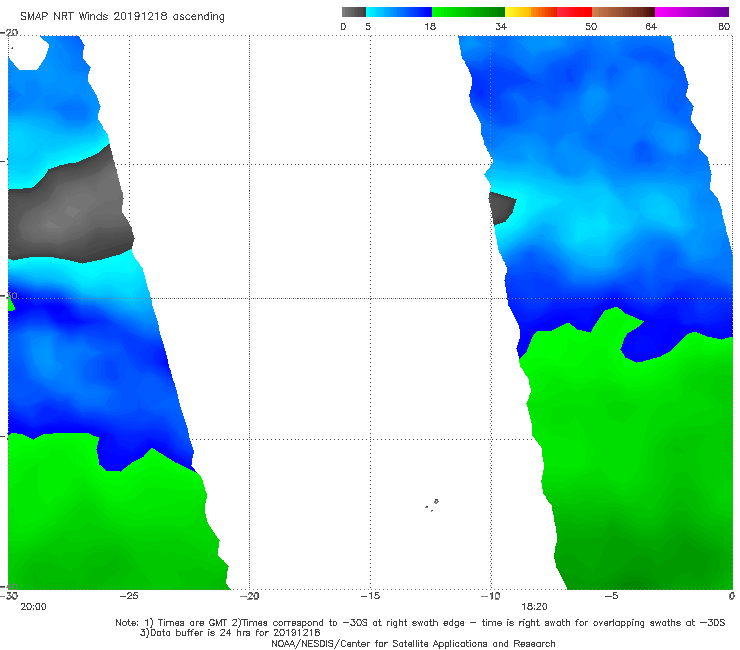Click the color bar label '18'
The image size is (740, 650).
[x=430, y=26]
